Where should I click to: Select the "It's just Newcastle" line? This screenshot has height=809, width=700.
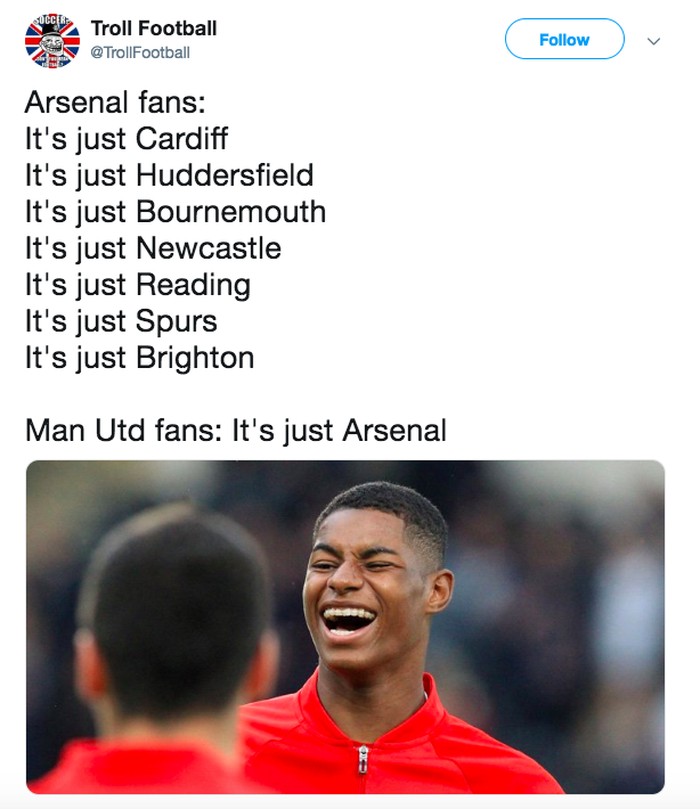(x=153, y=248)
